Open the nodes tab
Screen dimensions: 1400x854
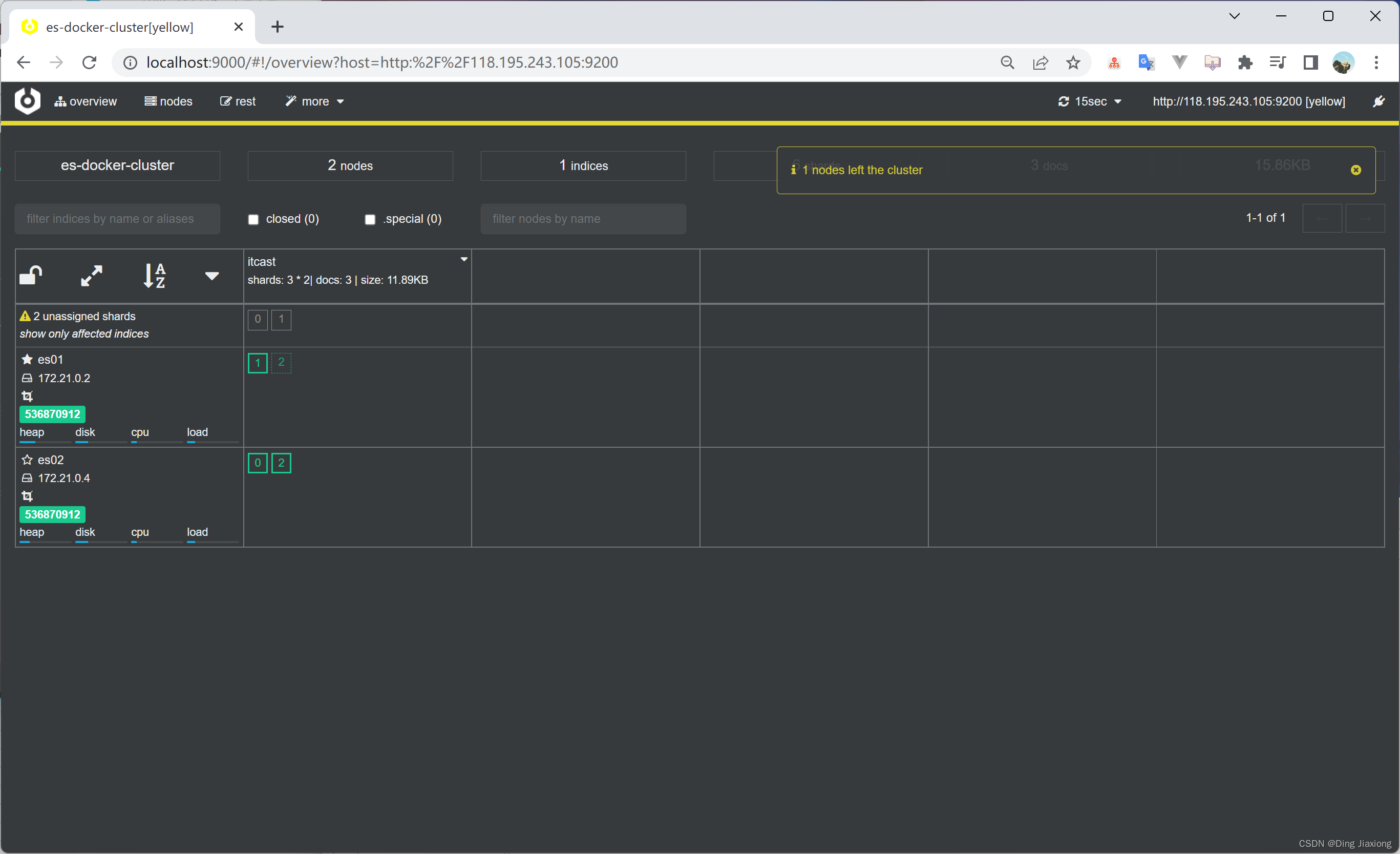click(168, 101)
